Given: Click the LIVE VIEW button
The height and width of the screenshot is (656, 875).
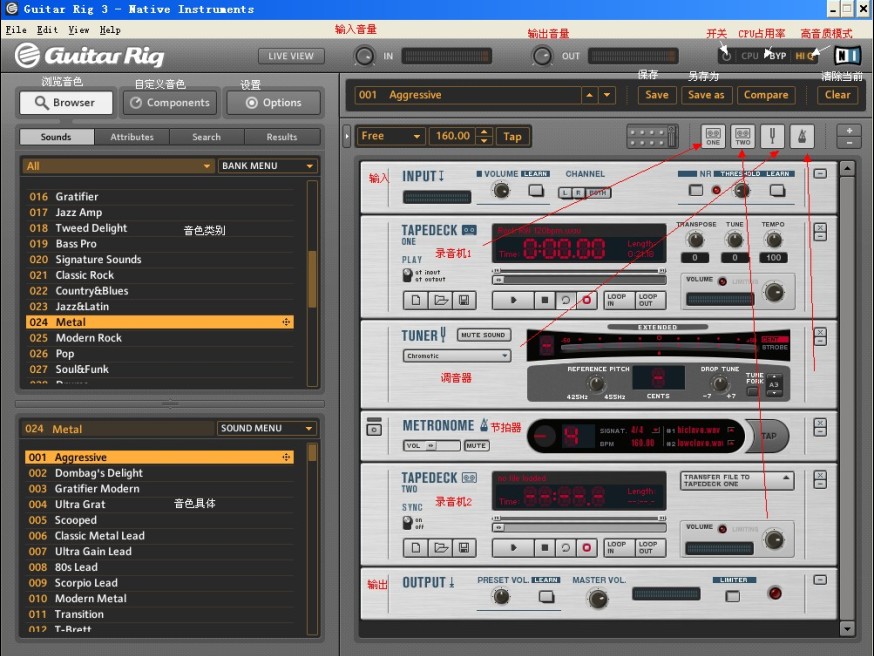Looking at the screenshot, I should coord(291,56).
